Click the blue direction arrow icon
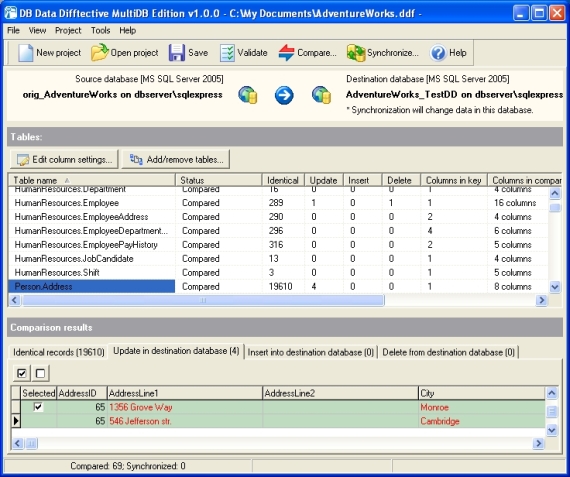This screenshot has height=477, width=570. point(284,95)
